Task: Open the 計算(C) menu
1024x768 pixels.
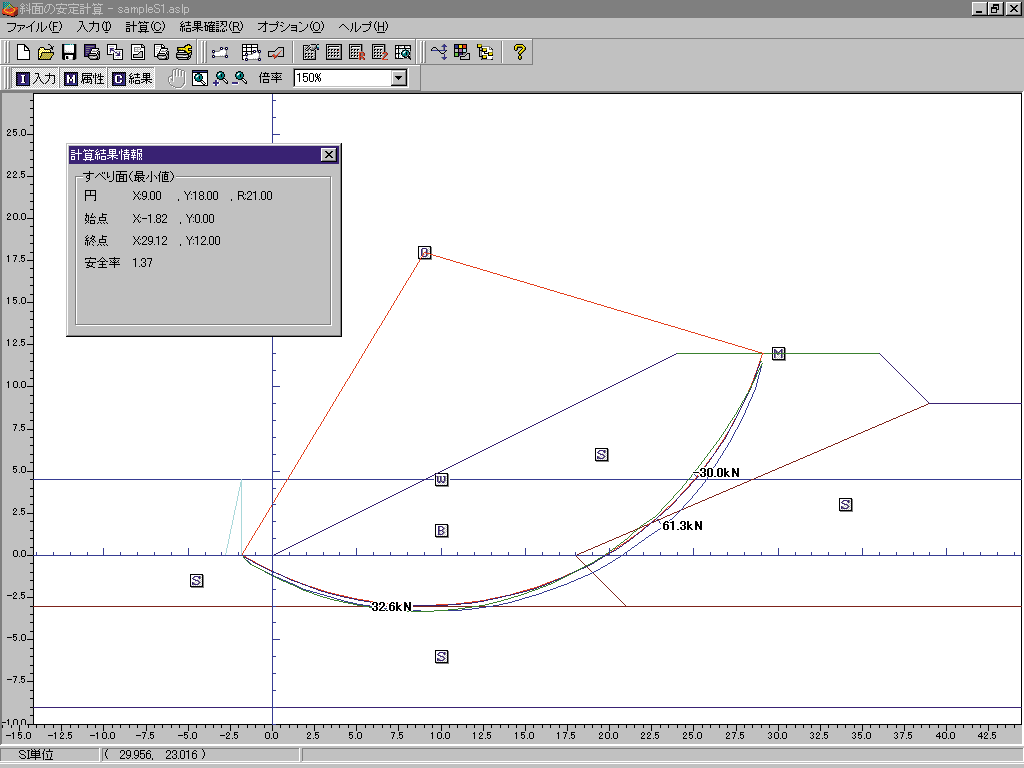Action: pos(145,27)
